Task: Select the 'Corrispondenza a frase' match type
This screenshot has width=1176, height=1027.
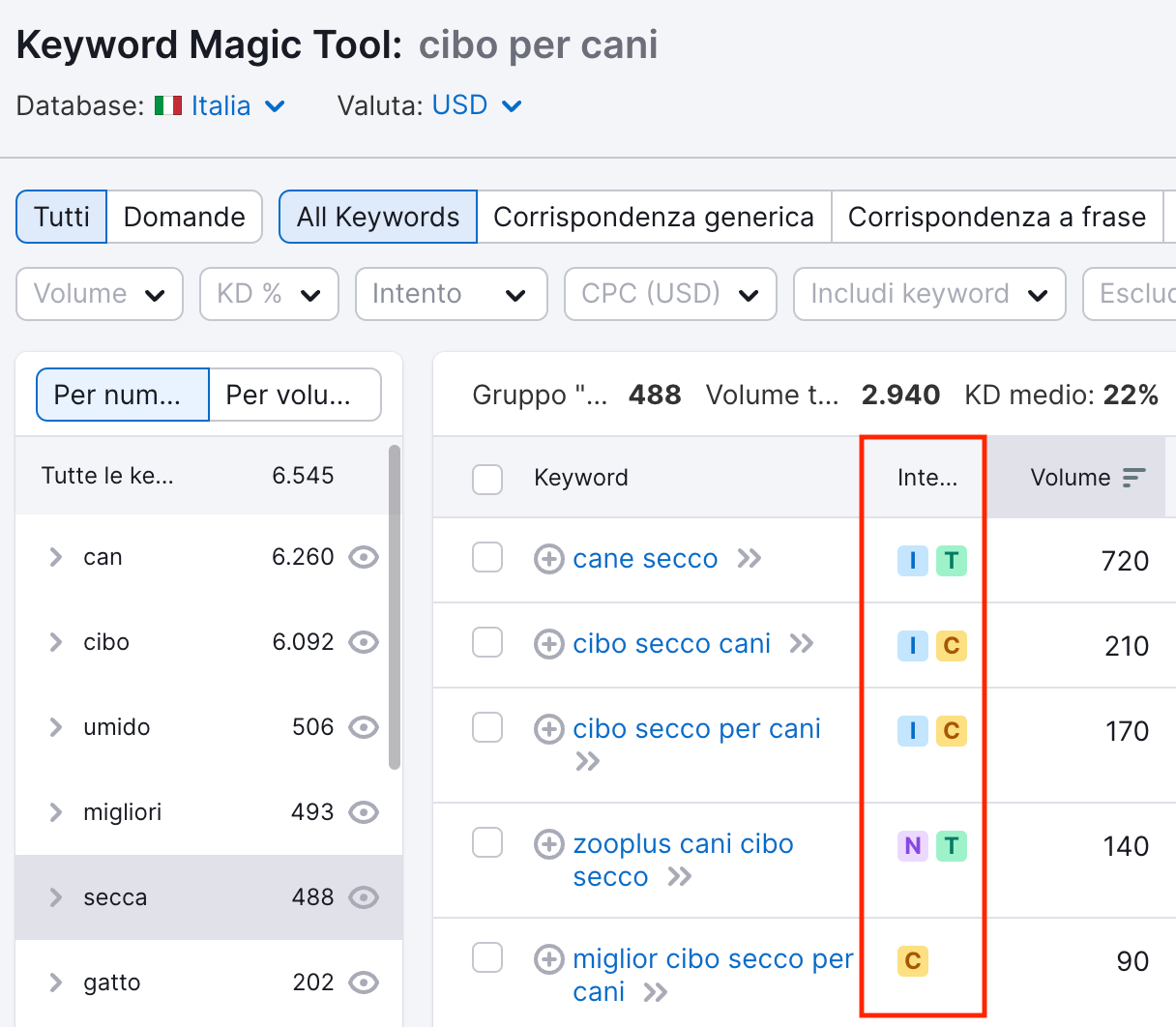Action: point(996,217)
